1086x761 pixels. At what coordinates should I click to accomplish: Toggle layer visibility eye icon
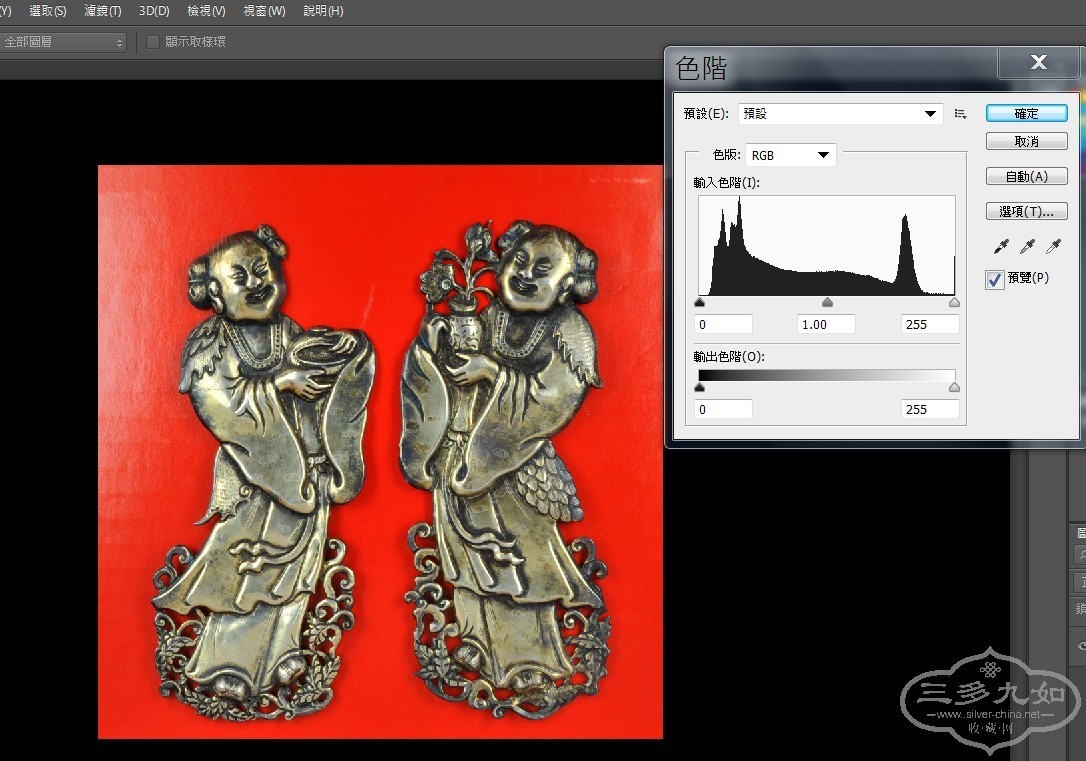(1081, 647)
